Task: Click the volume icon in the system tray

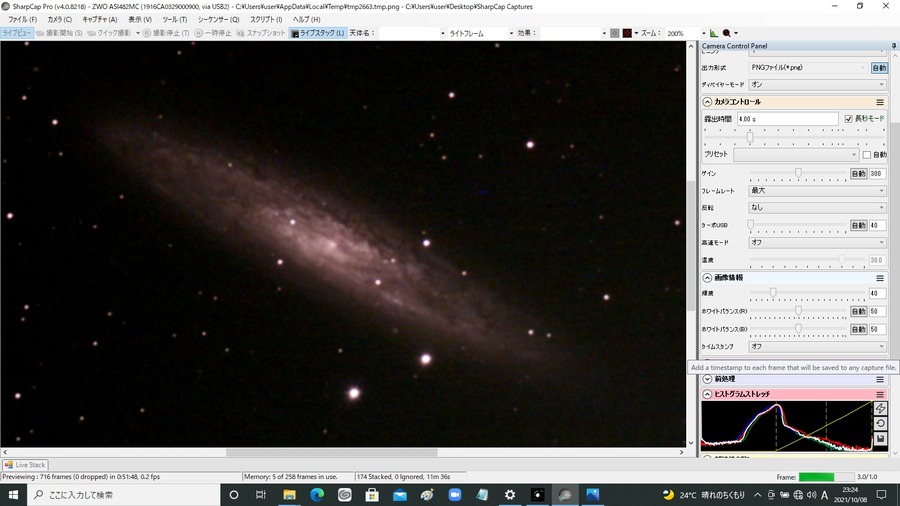Action: tap(811, 495)
